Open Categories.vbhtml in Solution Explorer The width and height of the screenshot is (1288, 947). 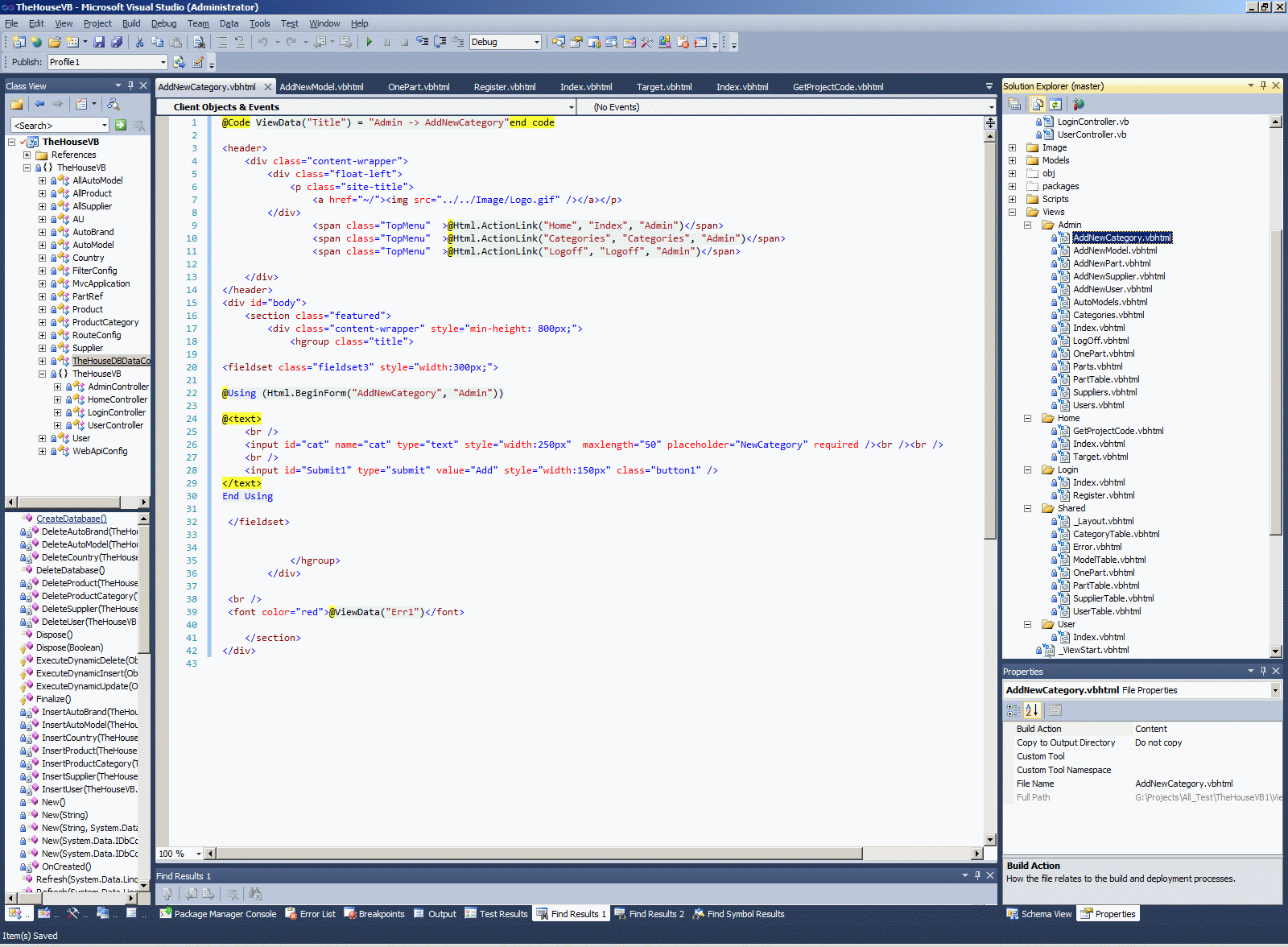pos(1108,315)
